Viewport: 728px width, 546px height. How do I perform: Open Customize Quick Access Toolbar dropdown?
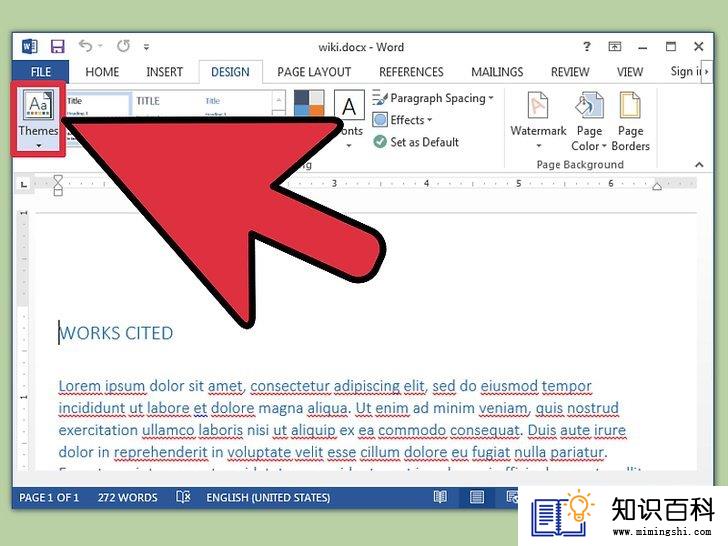tap(146, 47)
